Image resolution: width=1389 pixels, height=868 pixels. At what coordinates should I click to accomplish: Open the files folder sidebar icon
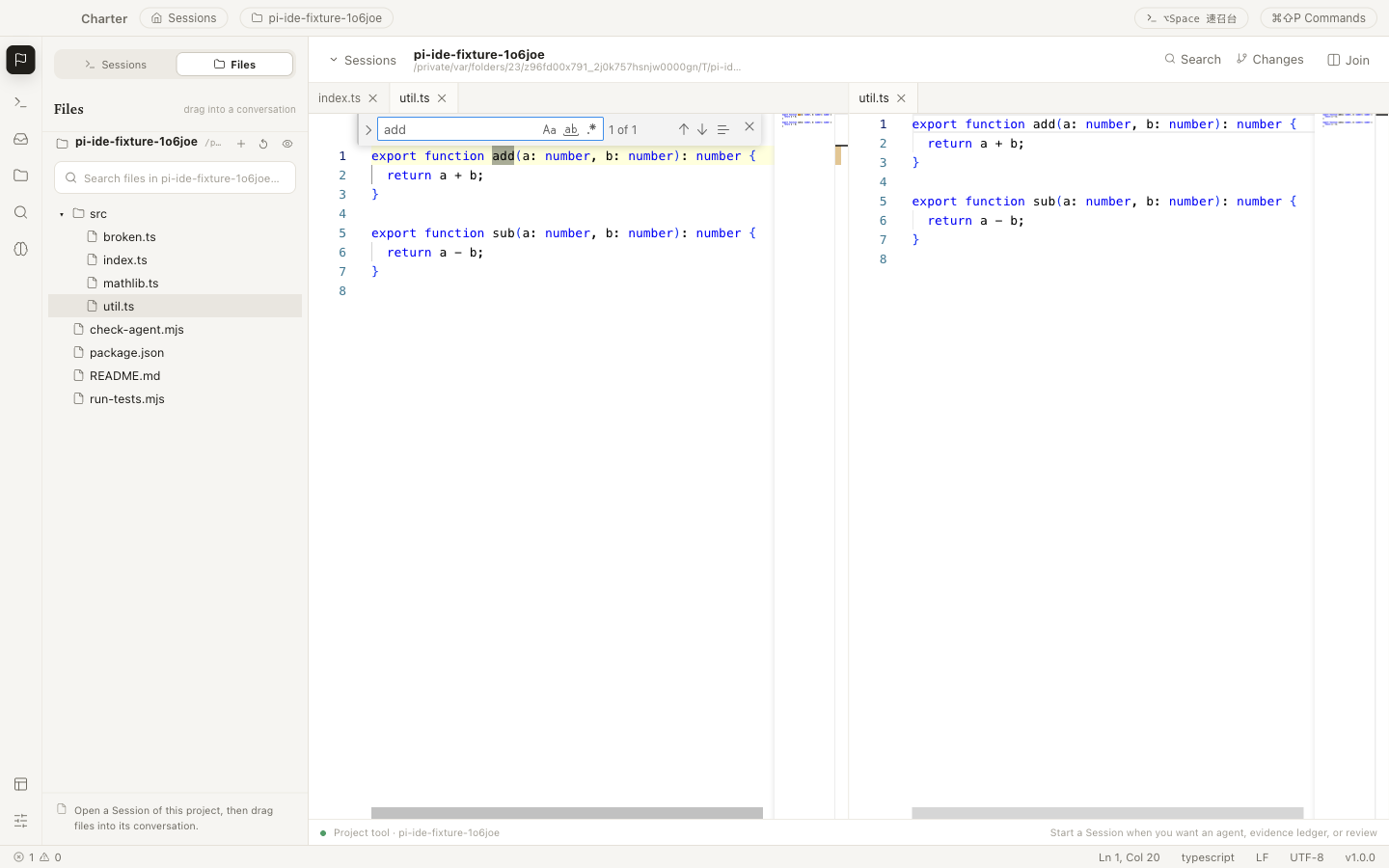pyautogui.click(x=20, y=176)
